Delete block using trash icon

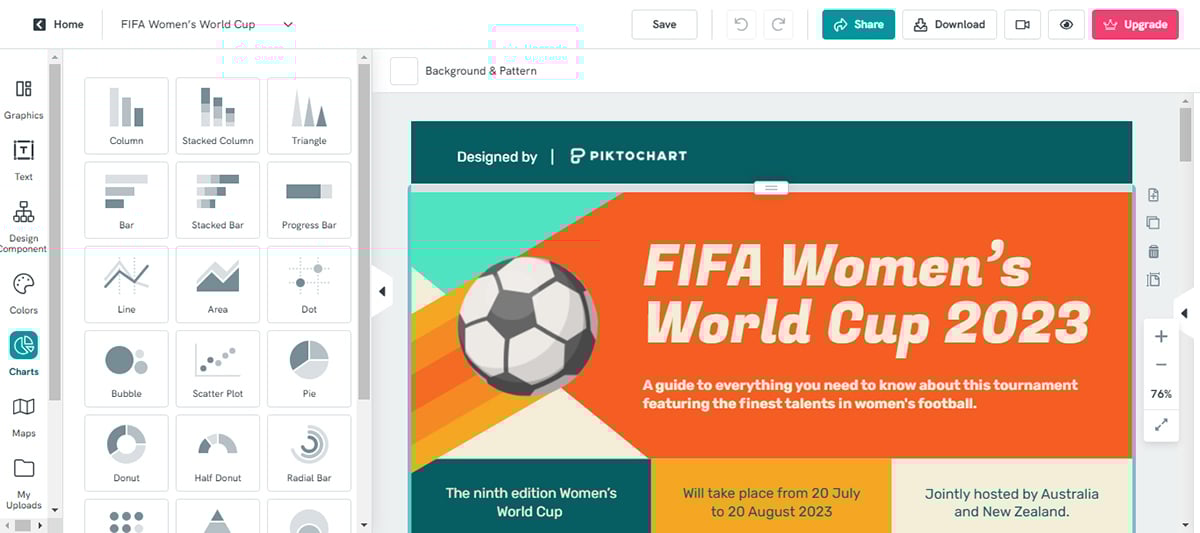point(1153,251)
